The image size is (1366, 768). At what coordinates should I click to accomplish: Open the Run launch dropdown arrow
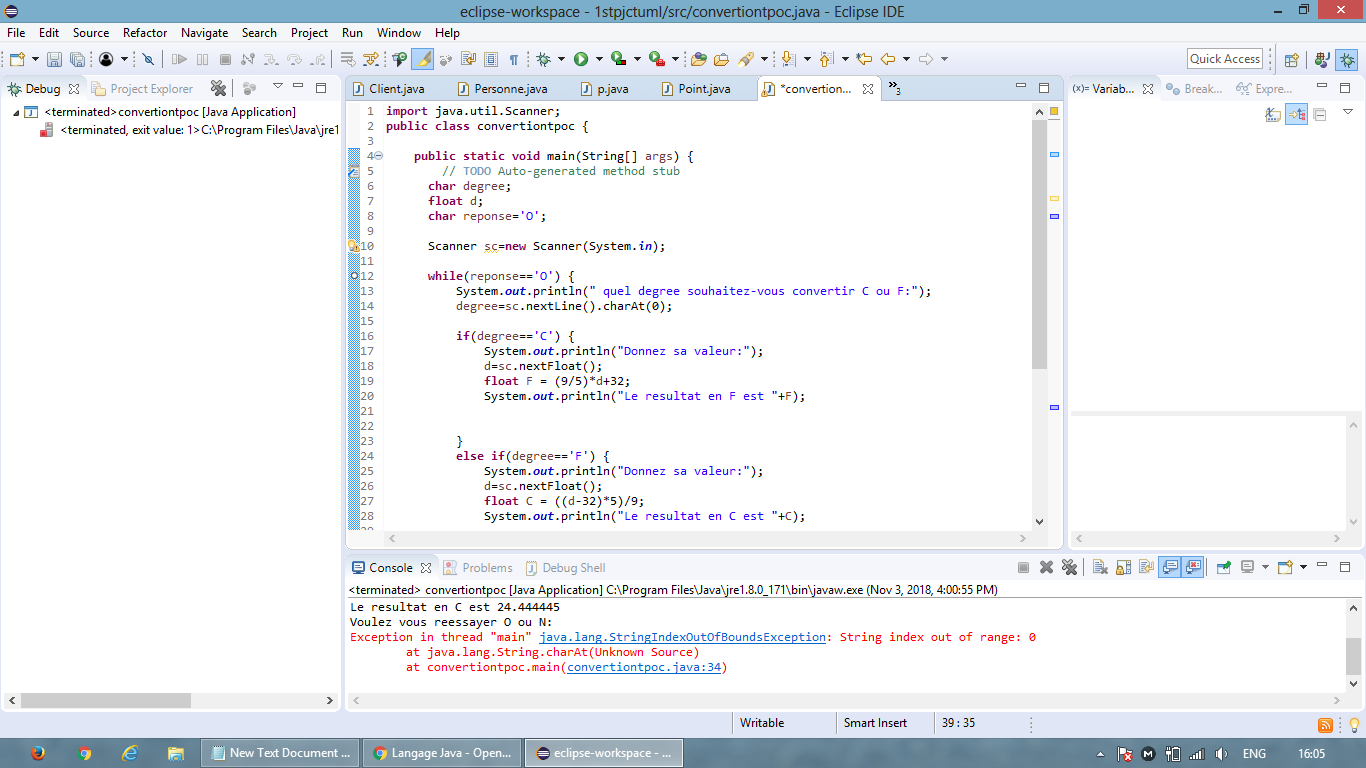[x=598, y=60]
